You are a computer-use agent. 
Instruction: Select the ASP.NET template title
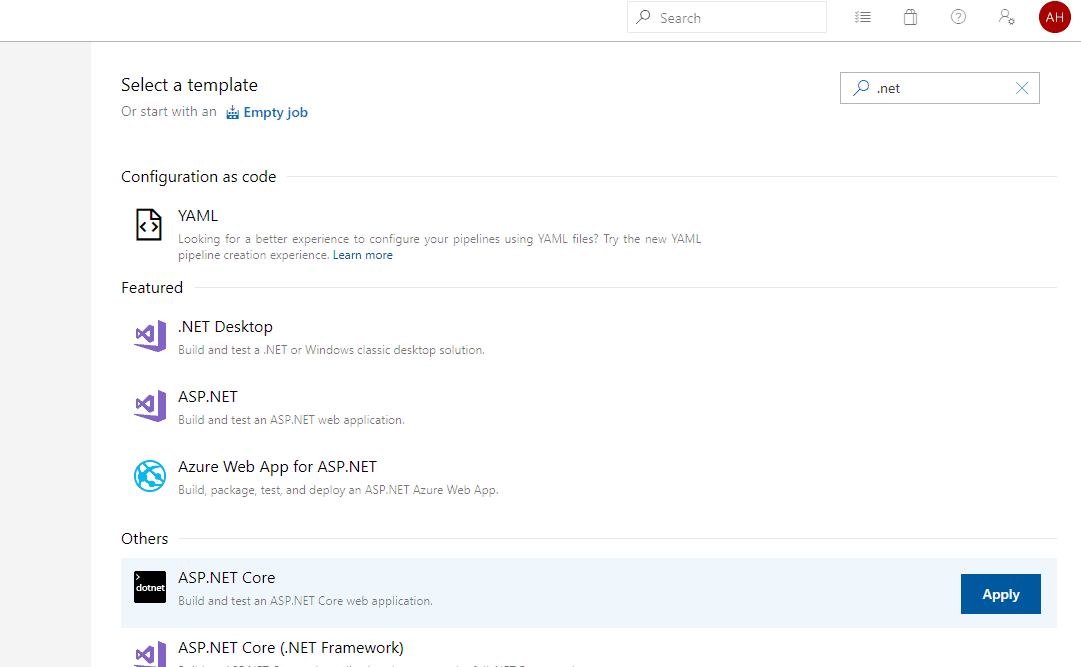pyautogui.click(x=208, y=397)
